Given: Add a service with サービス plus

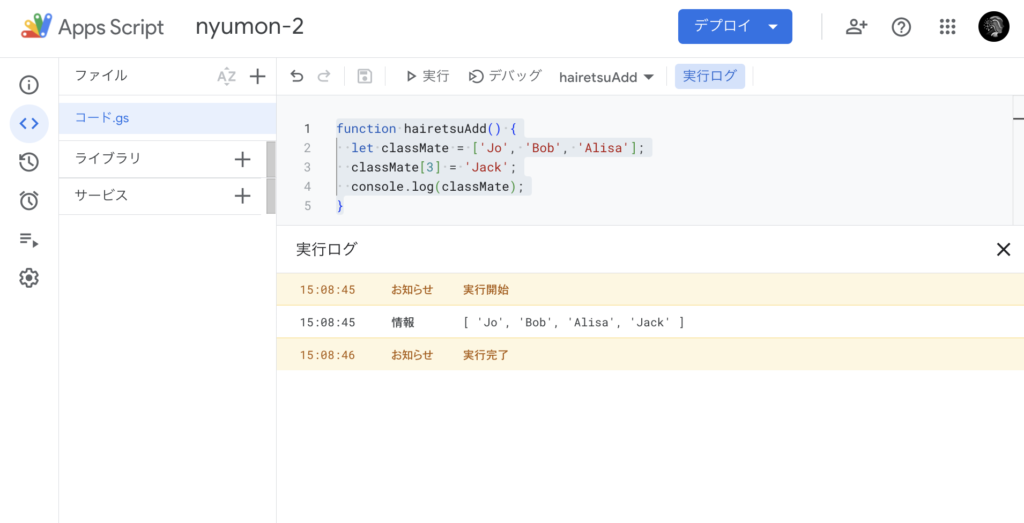Looking at the screenshot, I should pos(242,196).
